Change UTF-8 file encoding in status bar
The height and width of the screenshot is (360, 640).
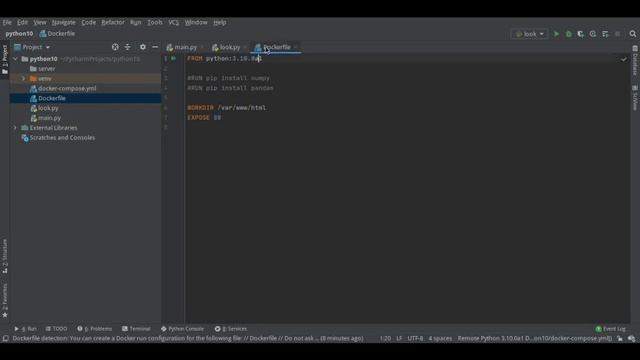tap(415, 338)
